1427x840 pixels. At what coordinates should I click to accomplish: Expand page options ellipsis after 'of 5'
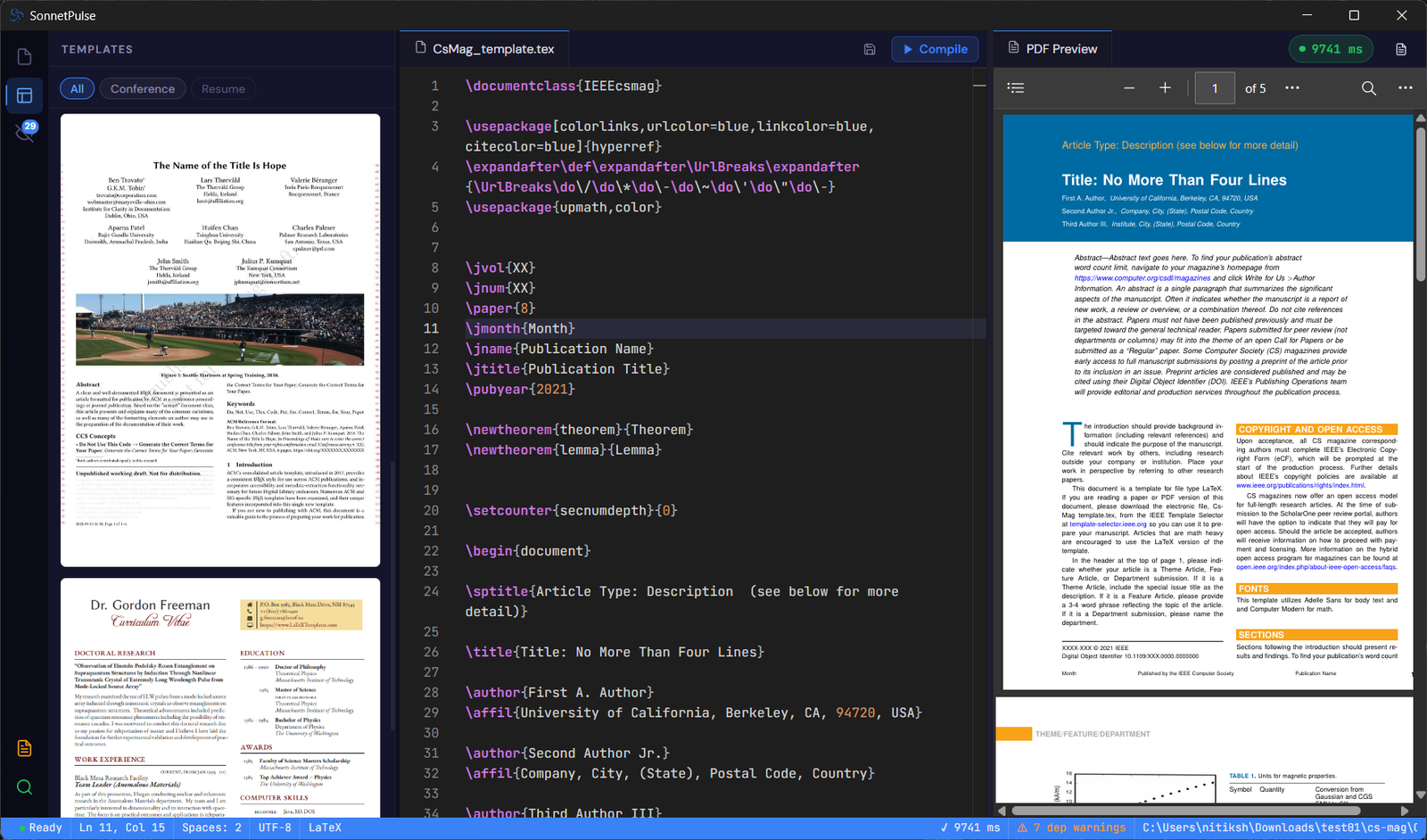tap(1292, 87)
